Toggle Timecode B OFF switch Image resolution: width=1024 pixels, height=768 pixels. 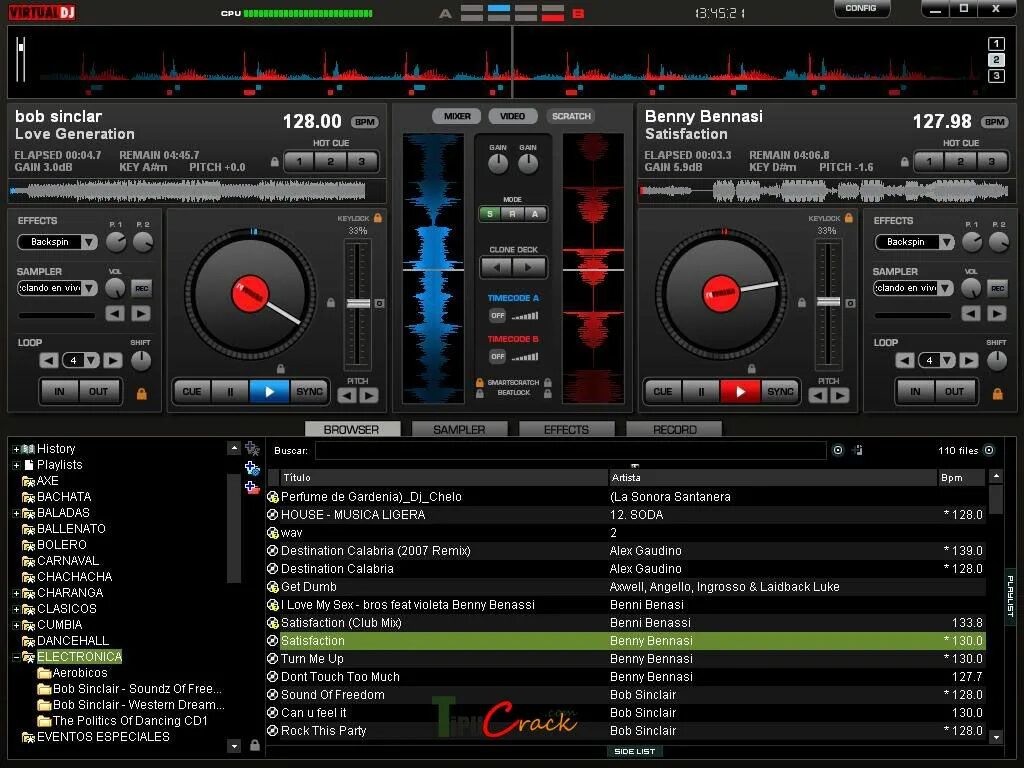click(x=498, y=357)
